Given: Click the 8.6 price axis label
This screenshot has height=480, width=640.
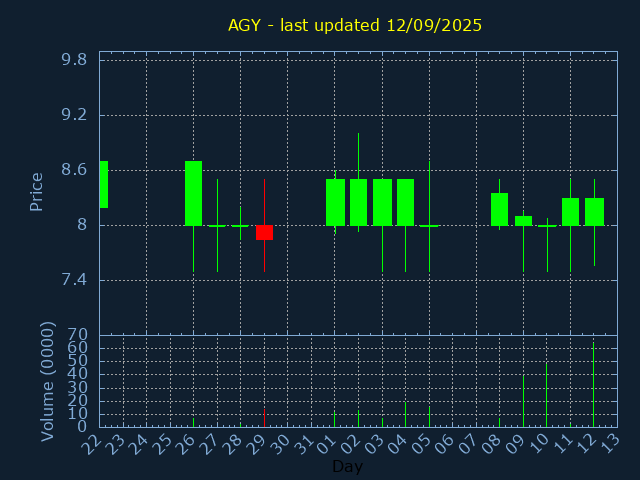Looking at the screenshot, I should click(x=74, y=169).
